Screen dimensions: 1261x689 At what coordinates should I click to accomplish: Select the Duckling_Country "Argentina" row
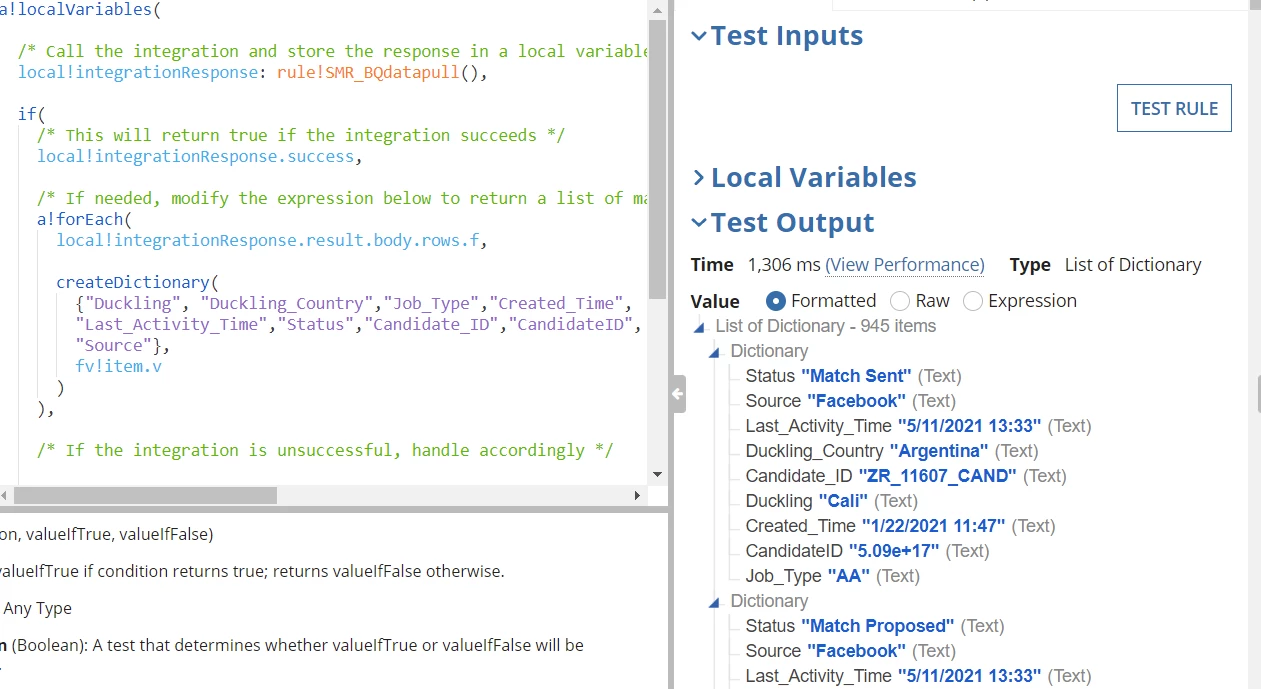[x=892, y=451]
